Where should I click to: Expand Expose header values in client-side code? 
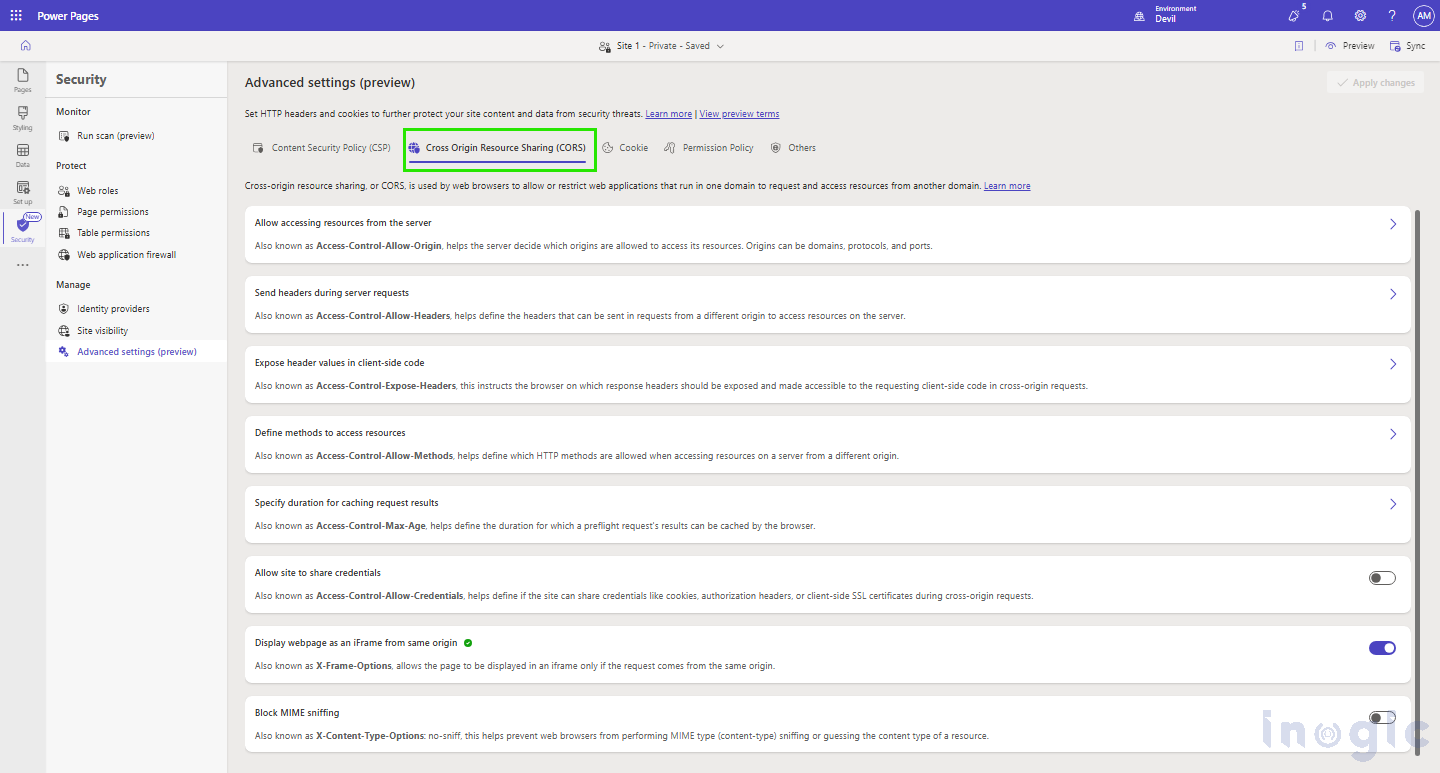1393,364
